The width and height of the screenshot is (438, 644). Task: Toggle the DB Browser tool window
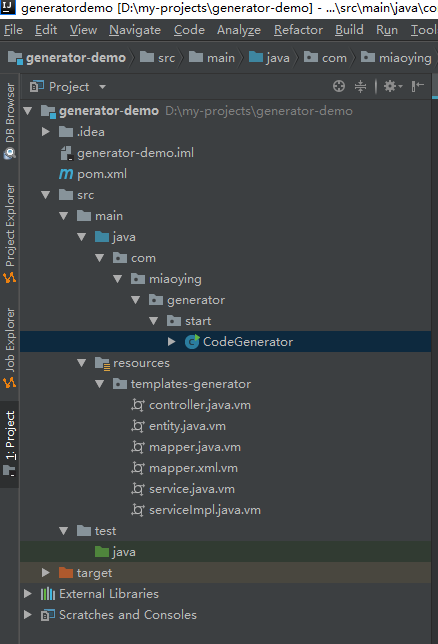pos(10,120)
